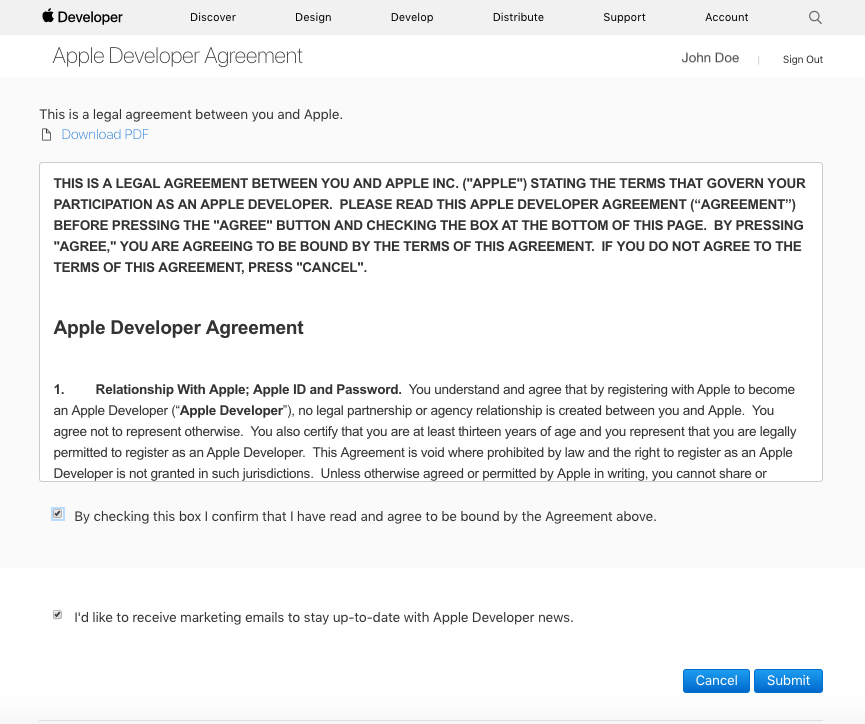Uncheck the marketing emails checkbox
Image resolution: width=865 pixels, height=724 pixels.
57,615
